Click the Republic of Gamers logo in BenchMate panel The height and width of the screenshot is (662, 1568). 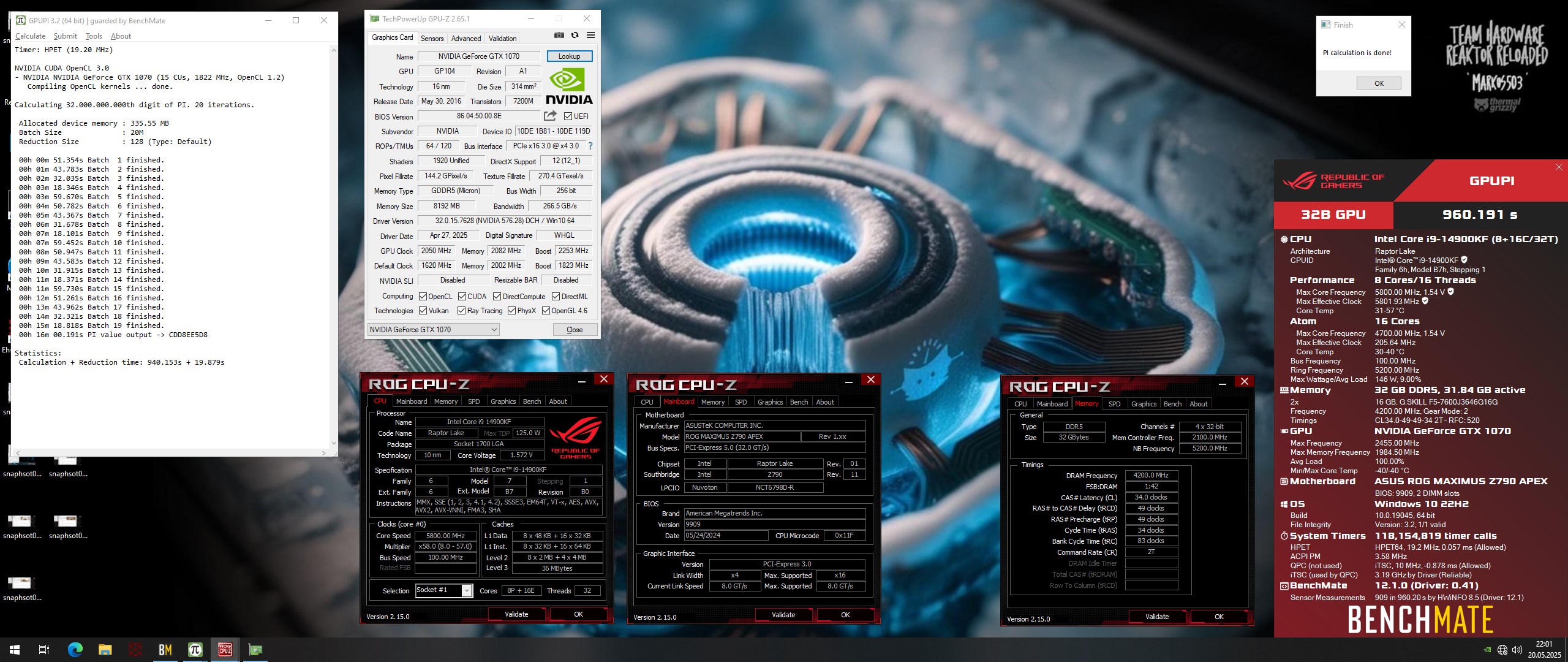(x=1333, y=181)
